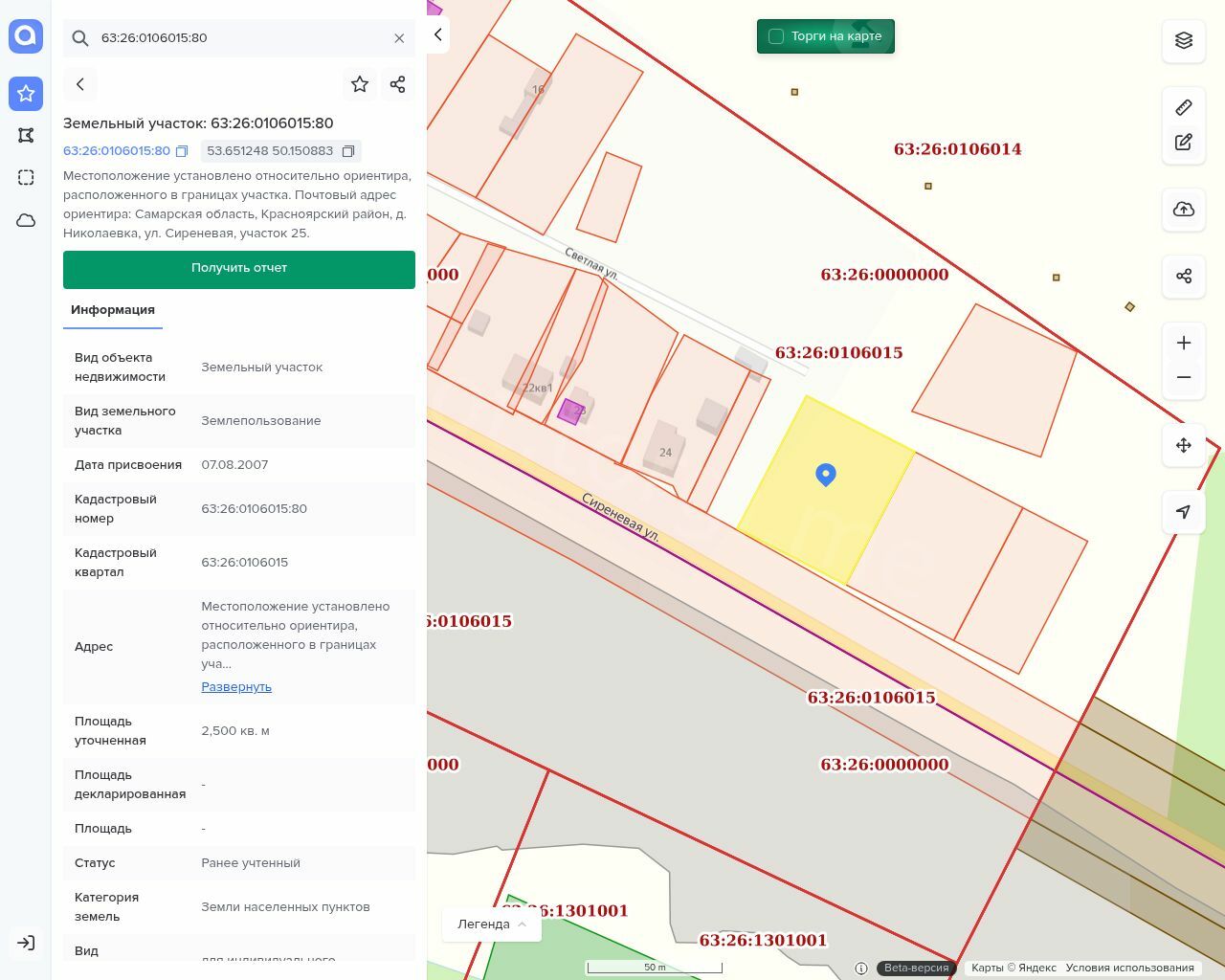Clear the search query
This screenshot has width=1225, height=980.
coord(399,38)
